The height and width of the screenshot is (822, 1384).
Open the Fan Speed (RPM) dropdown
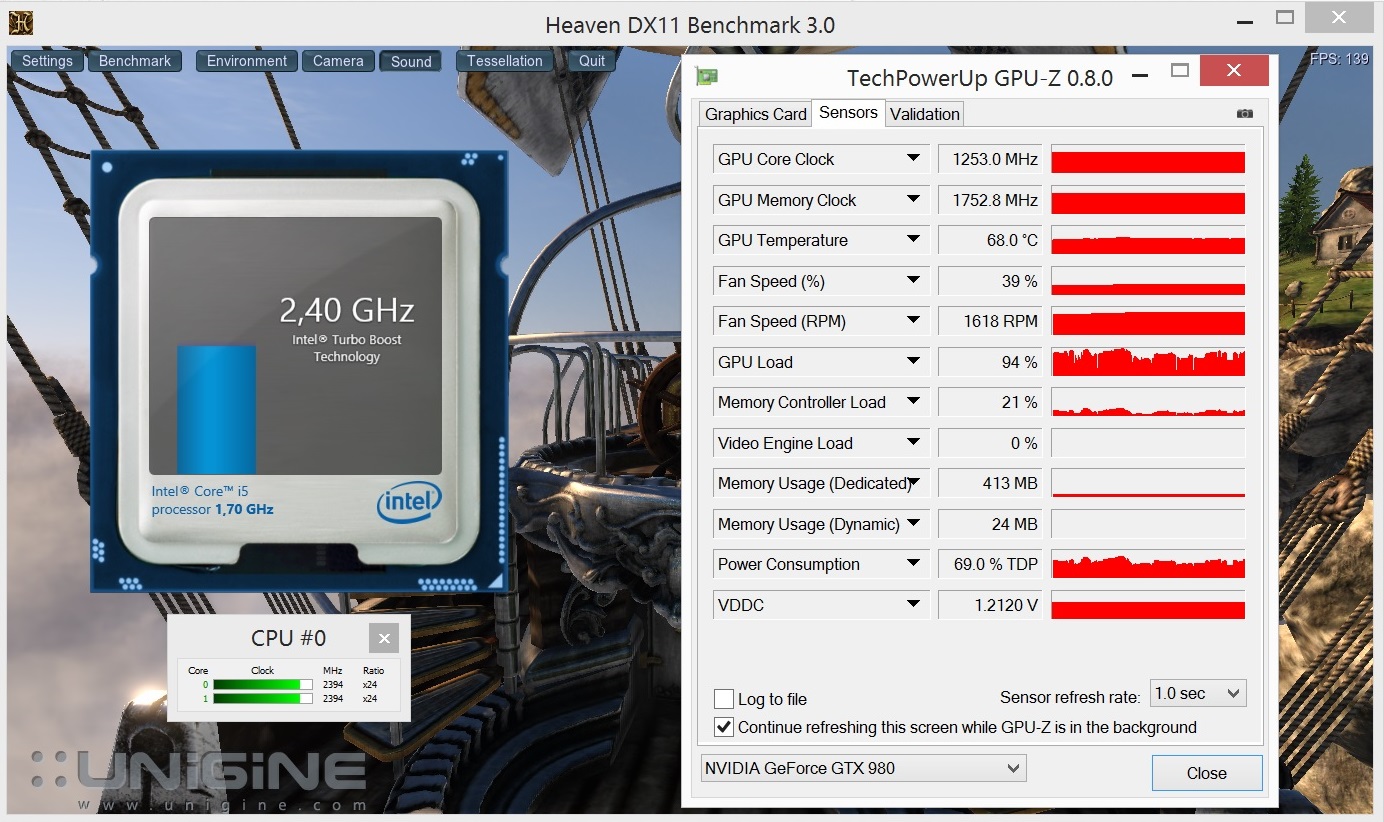[x=913, y=321]
